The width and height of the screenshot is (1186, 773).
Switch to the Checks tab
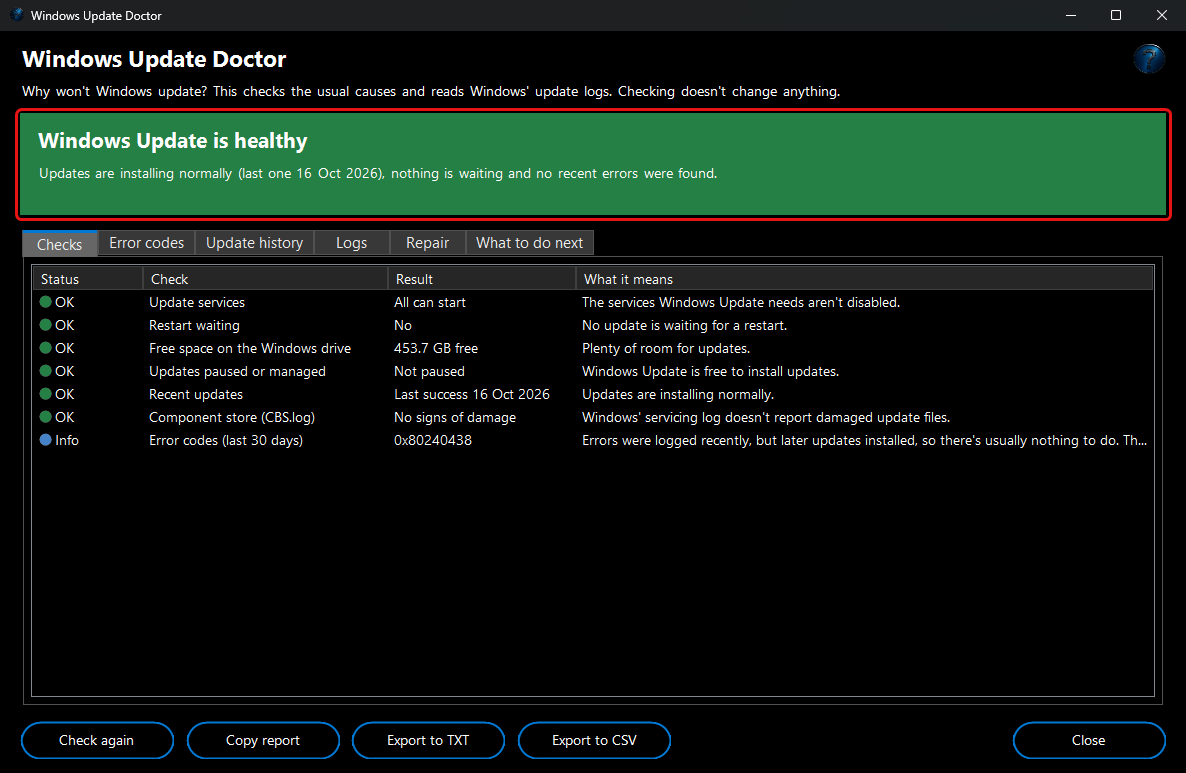pos(60,244)
